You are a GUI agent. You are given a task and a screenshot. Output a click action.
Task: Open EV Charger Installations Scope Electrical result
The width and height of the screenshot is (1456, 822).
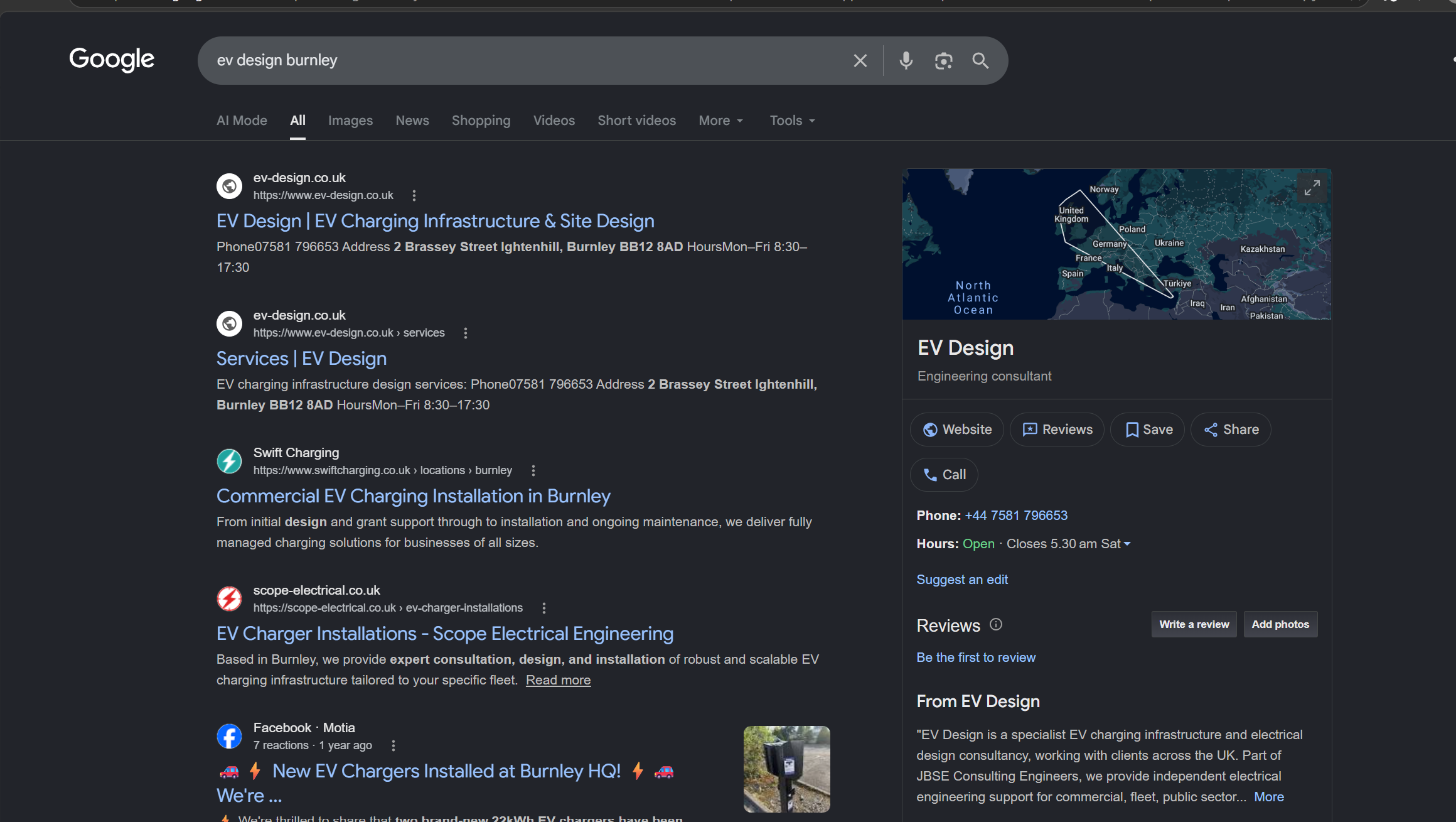pos(445,634)
